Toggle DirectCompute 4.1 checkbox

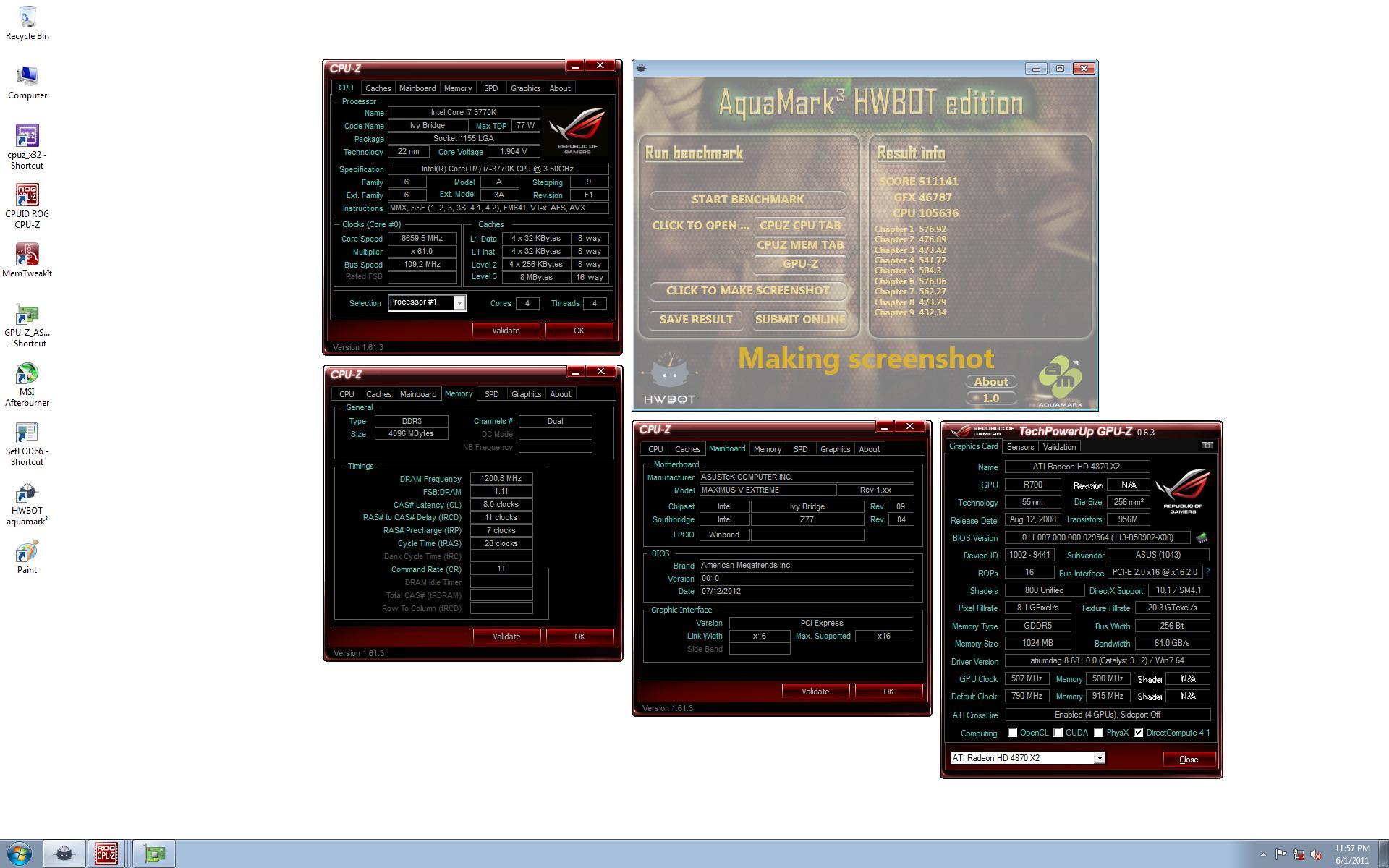pyautogui.click(x=1138, y=733)
